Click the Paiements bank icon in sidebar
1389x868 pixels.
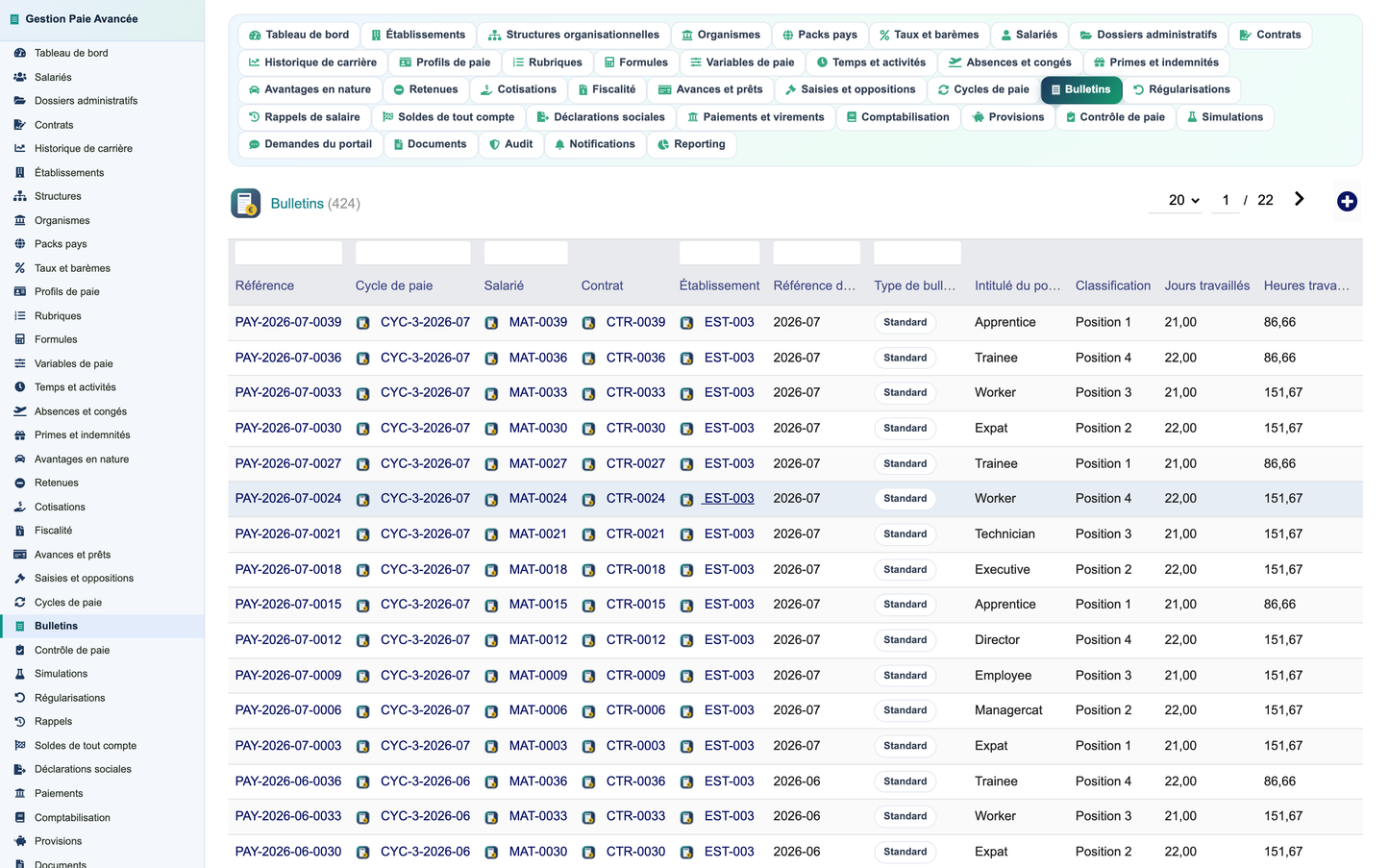pos(20,793)
